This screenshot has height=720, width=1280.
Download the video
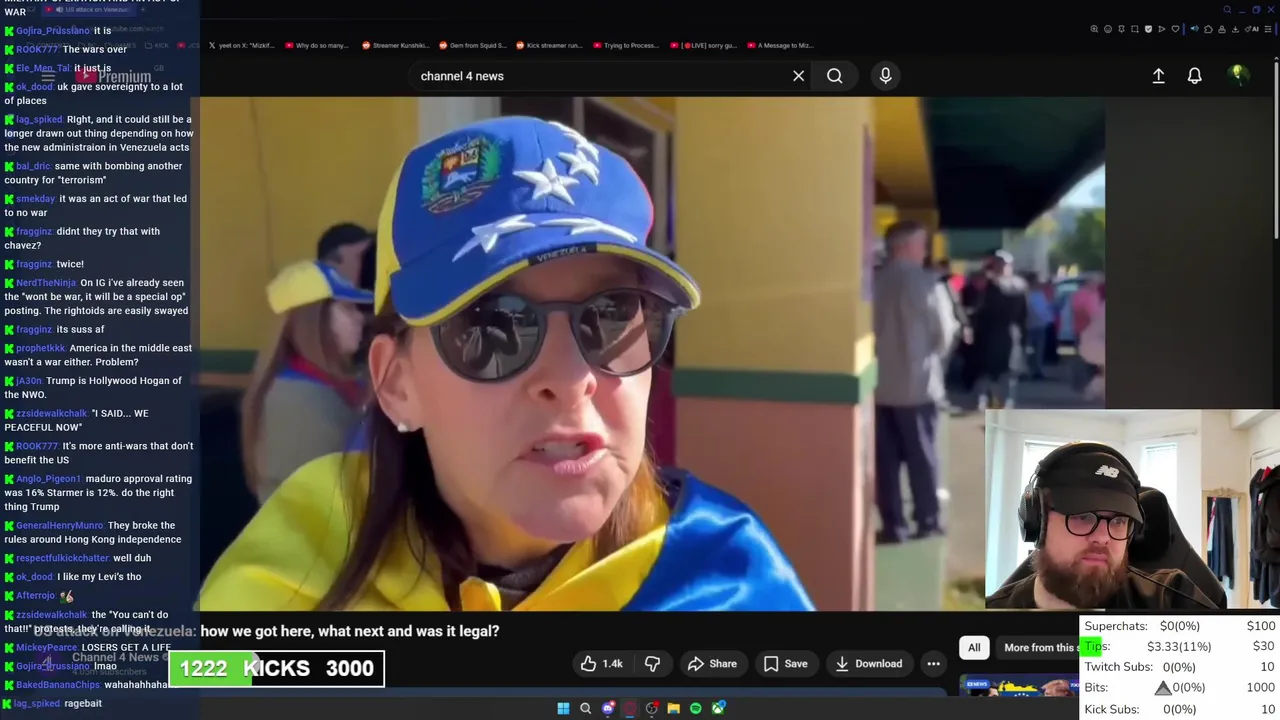868,664
